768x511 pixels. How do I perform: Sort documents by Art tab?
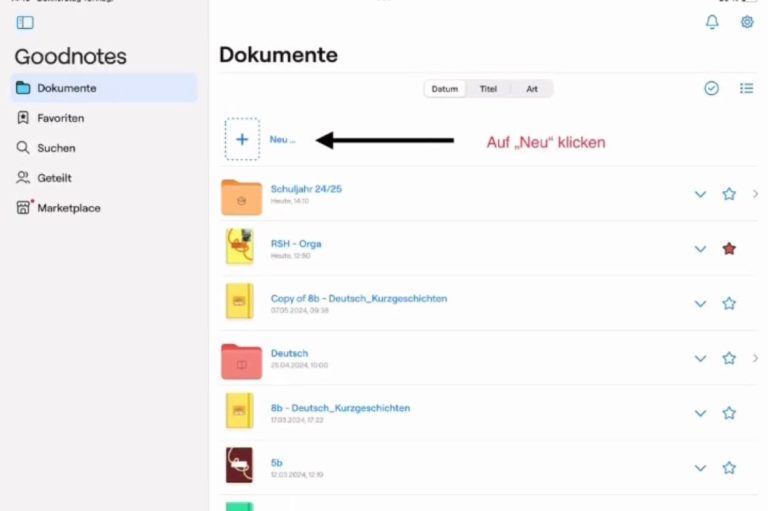coord(532,89)
